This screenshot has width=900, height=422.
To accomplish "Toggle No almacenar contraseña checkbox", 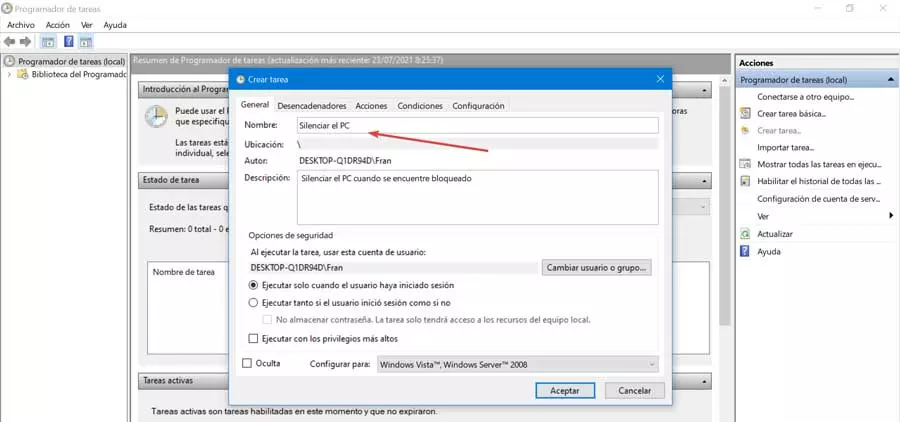I will coord(267,319).
